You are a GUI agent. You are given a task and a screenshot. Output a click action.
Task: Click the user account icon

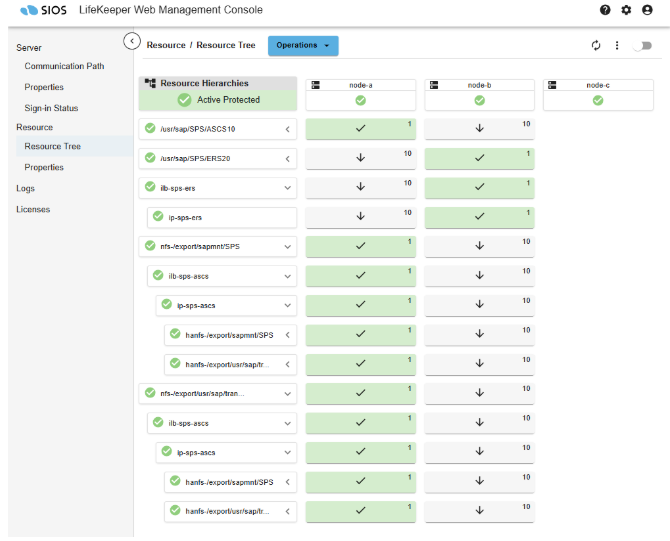(x=647, y=10)
